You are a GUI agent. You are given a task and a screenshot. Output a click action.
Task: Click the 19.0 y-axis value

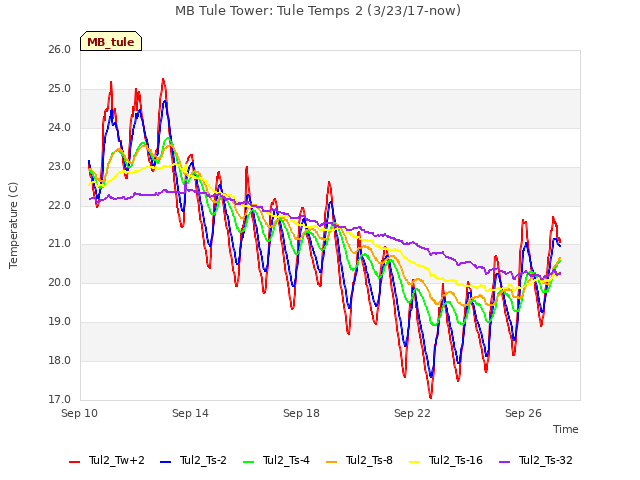coord(60,322)
